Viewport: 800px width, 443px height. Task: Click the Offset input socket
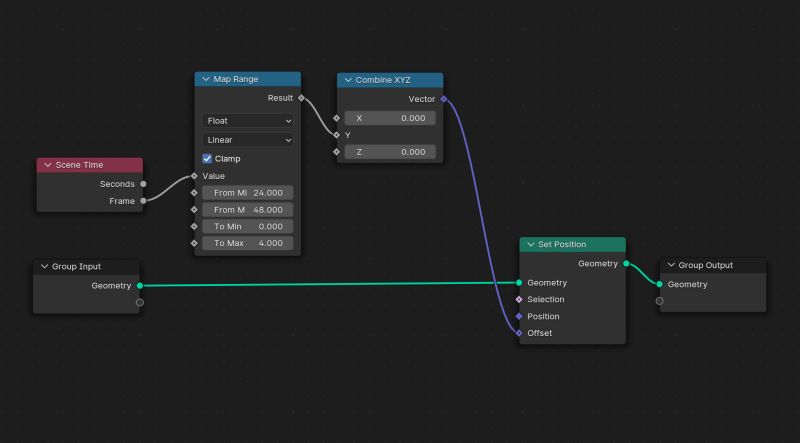click(x=519, y=333)
